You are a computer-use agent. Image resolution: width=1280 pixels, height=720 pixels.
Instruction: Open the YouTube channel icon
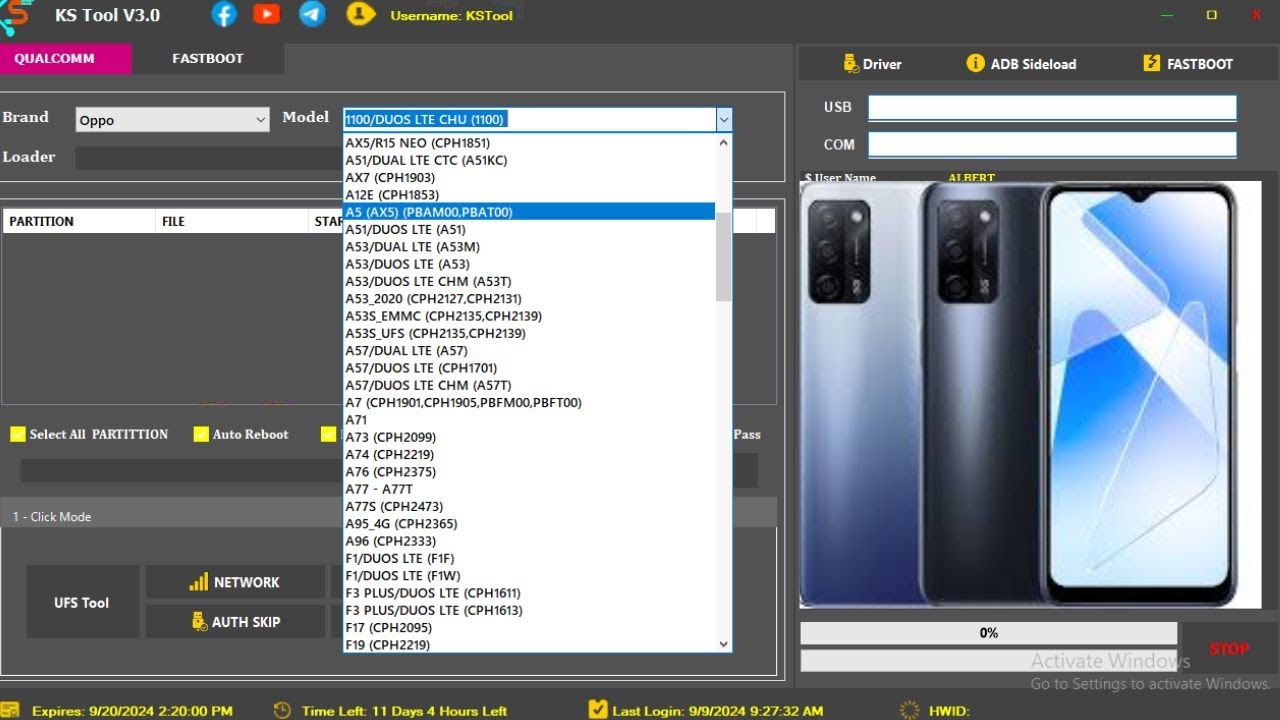point(267,14)
